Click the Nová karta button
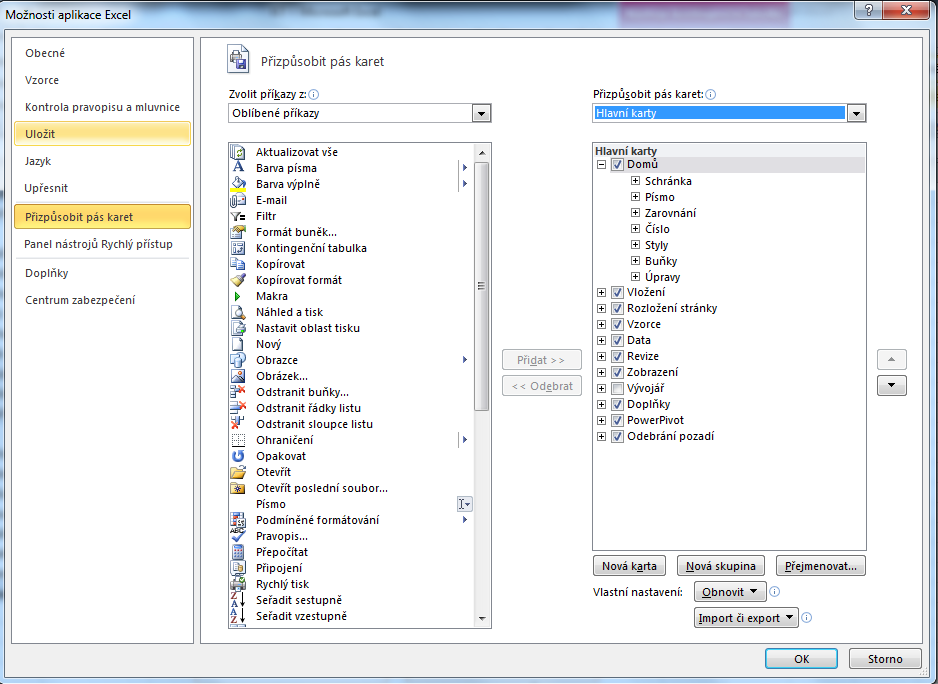The width and height of the screenshot is (938, 684). point(629,566)
